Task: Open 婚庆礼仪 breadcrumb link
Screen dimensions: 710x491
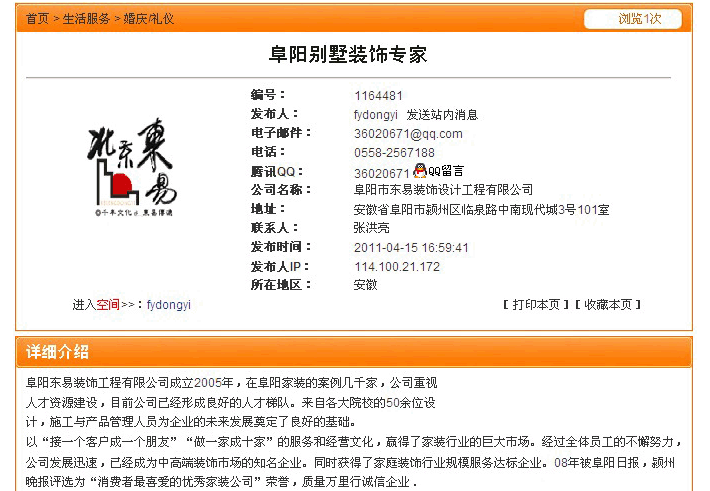Action: click(x=148, y=19)
